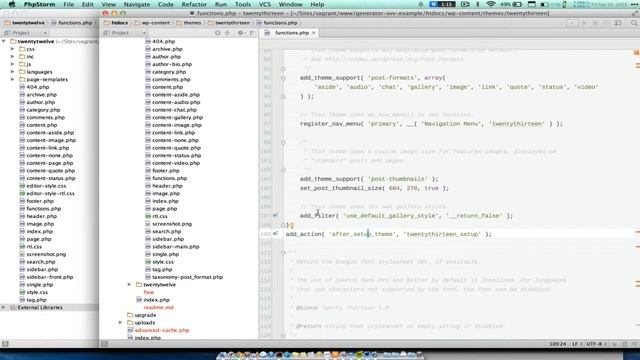640x360 pixels.
Task: Select advanced-cache.php in front tree
Action: click(x=162, y=330)
